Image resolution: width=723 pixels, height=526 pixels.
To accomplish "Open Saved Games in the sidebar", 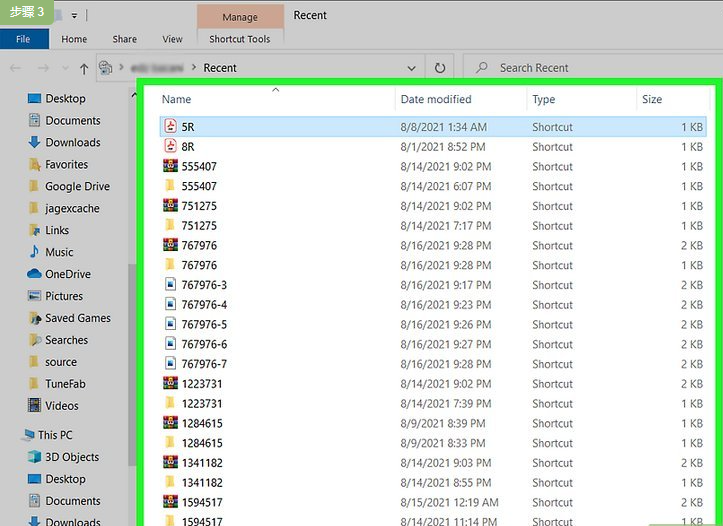I will [69, 319].
